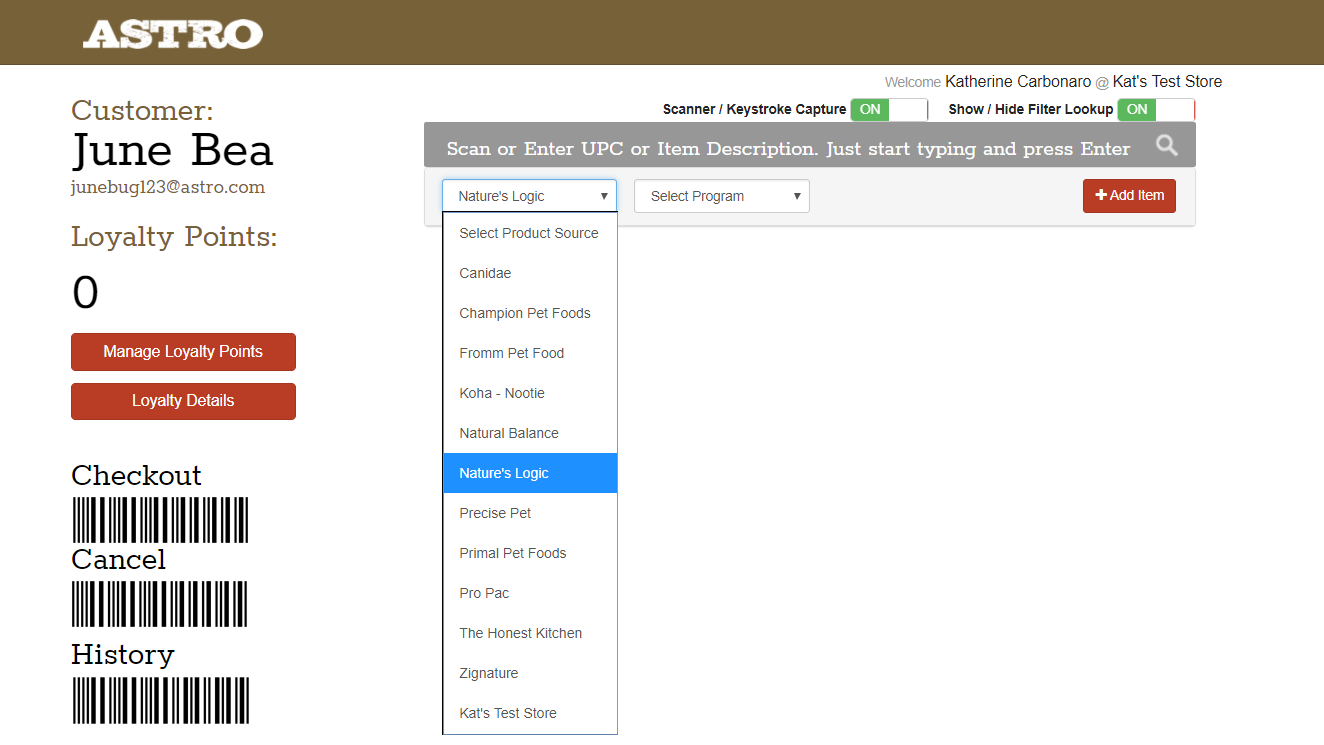Open Loyalty Details

click(183, 401)
